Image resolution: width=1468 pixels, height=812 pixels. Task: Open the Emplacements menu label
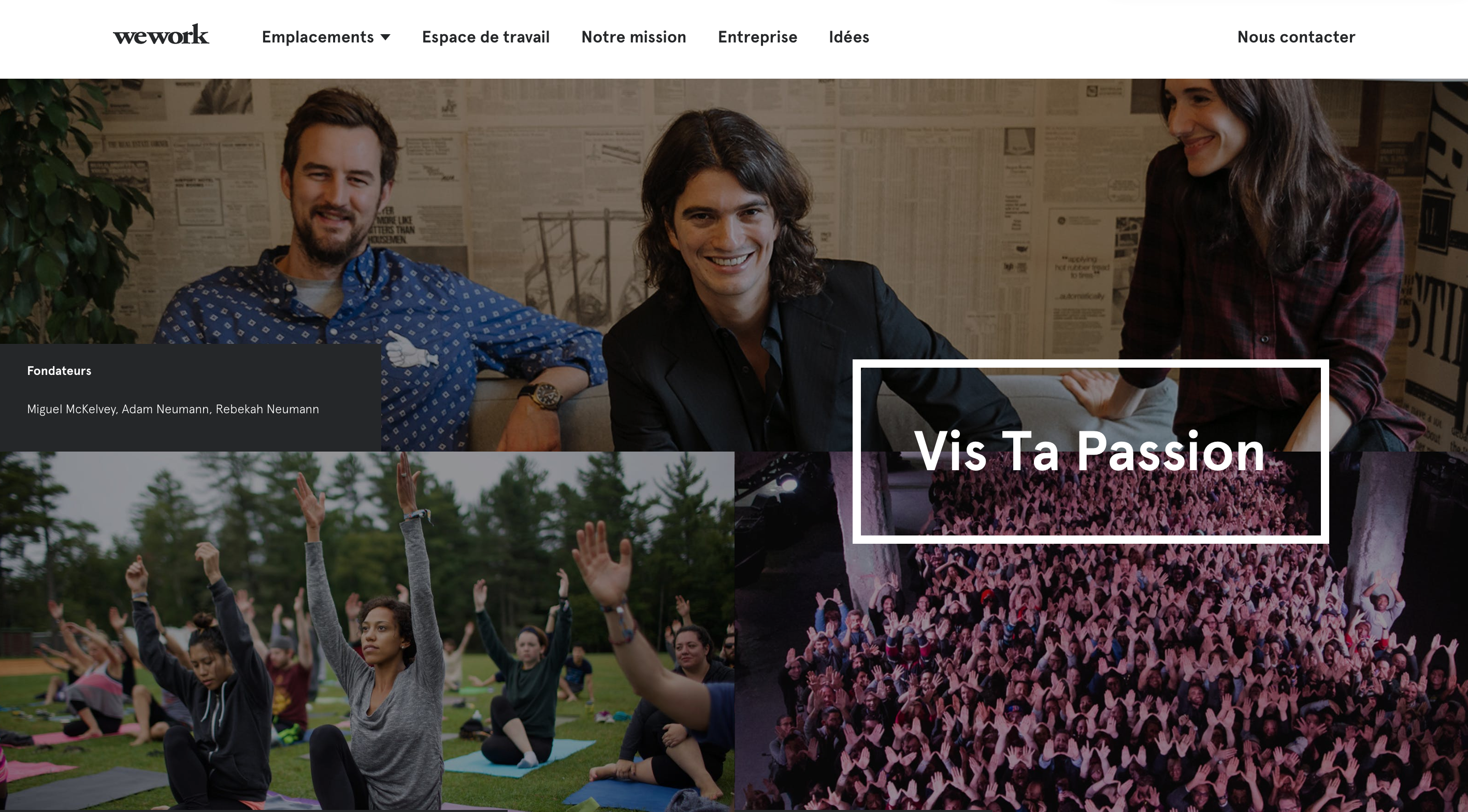[318, 37]
